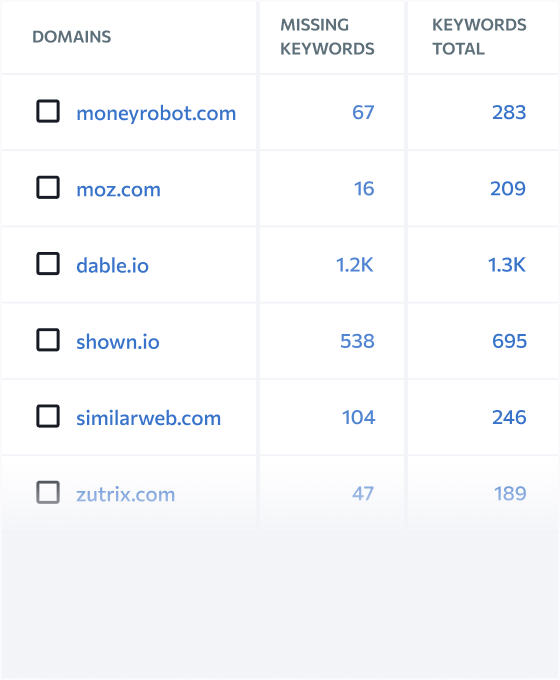The image size is (560, 680).
Task: Enable the shown.io checkbox
Action: click(x=48, y=340)
